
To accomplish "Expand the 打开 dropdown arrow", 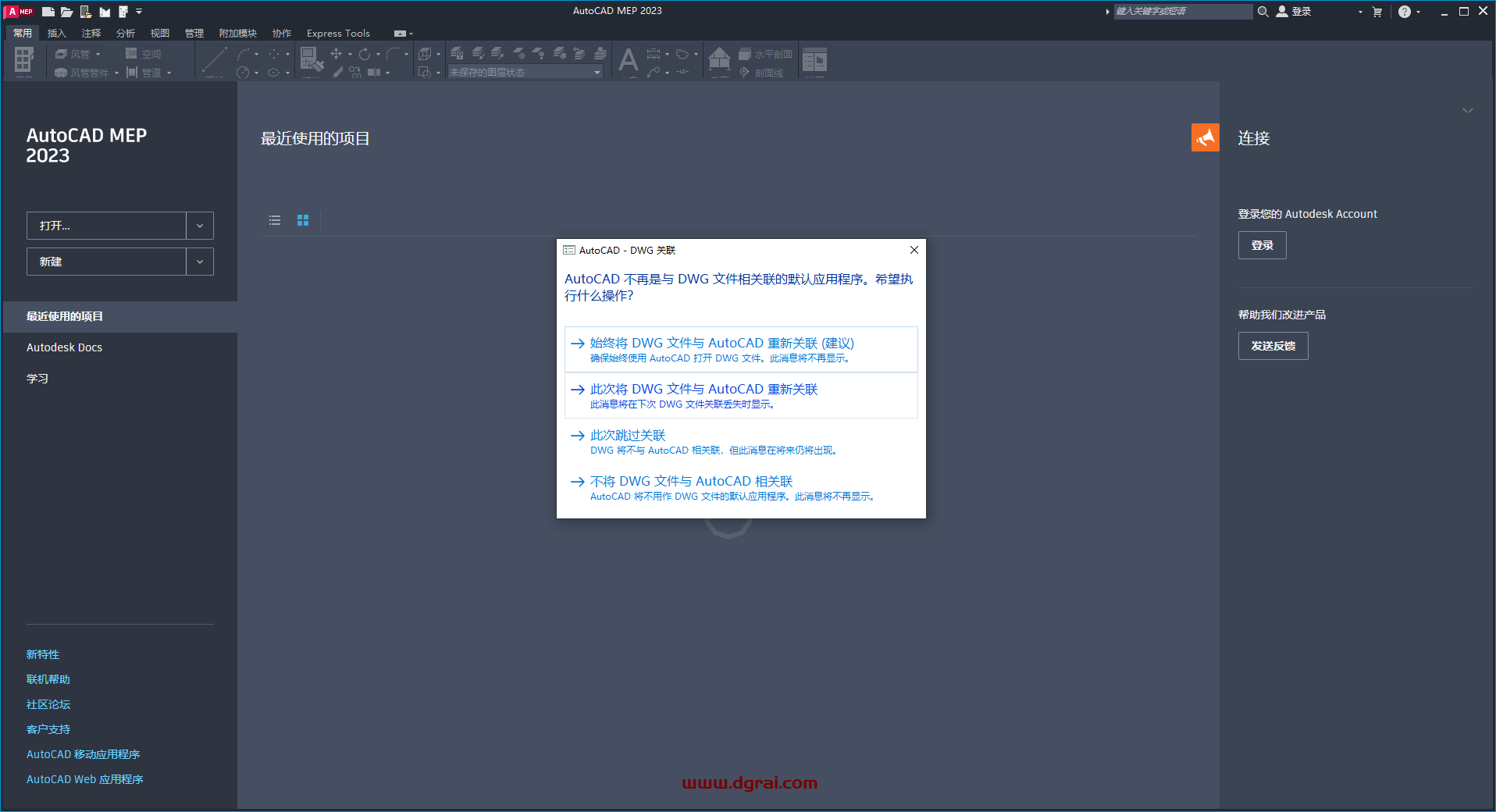I will (x=200, y=226).
